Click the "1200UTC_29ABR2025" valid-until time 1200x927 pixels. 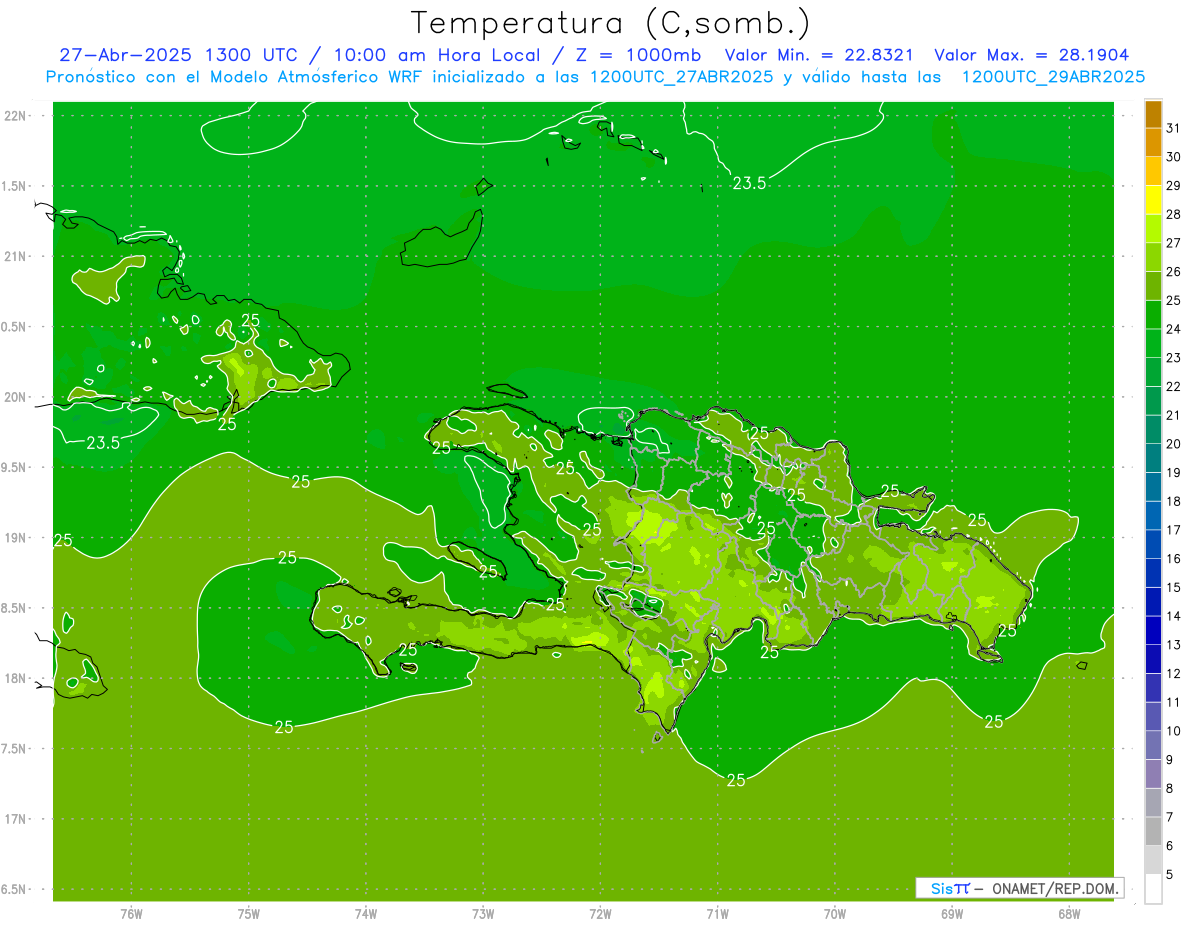coord(1053,77)
